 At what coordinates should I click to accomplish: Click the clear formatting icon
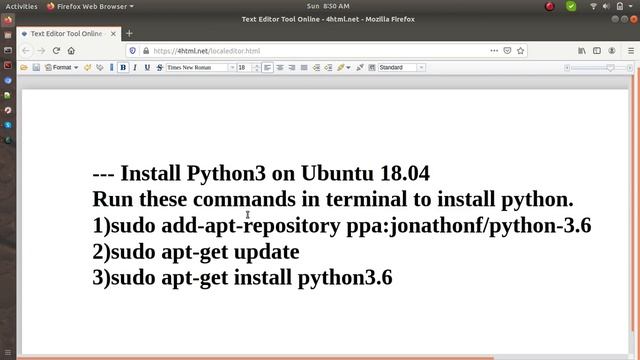pos(360,67)
